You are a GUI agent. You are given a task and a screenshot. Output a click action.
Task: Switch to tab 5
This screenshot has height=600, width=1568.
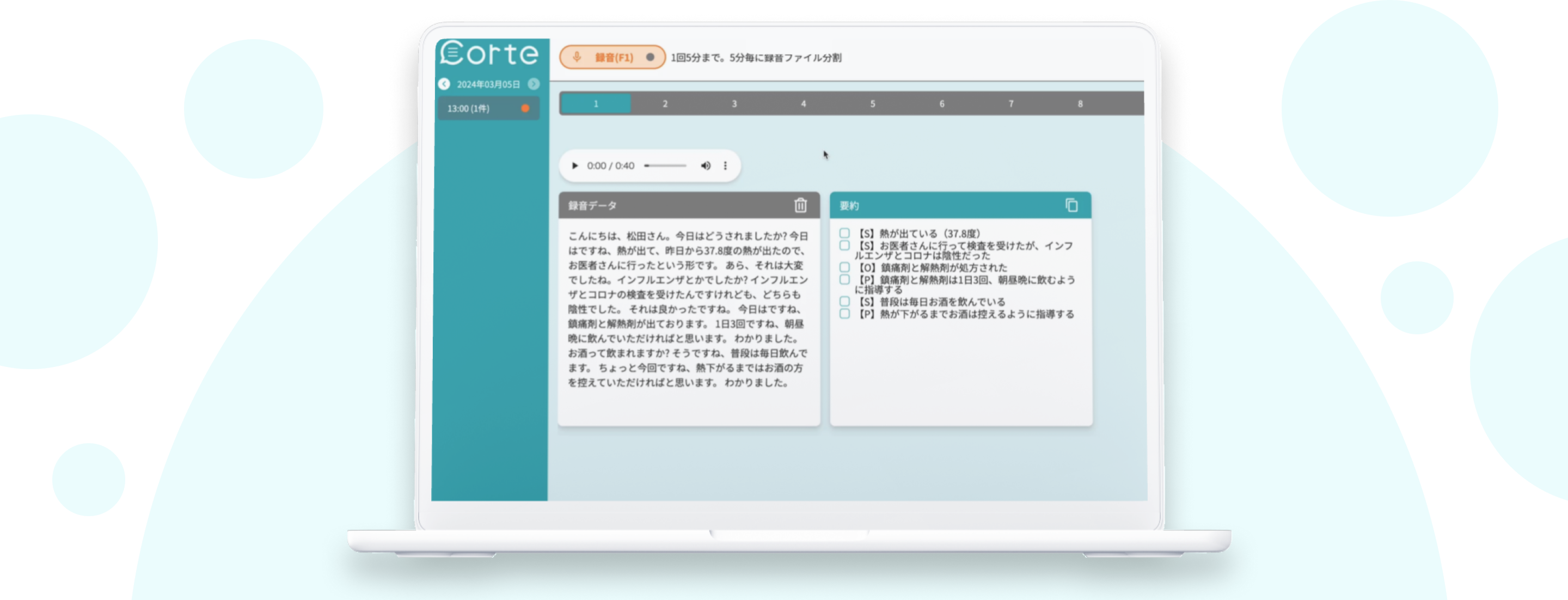click(872, 104)
